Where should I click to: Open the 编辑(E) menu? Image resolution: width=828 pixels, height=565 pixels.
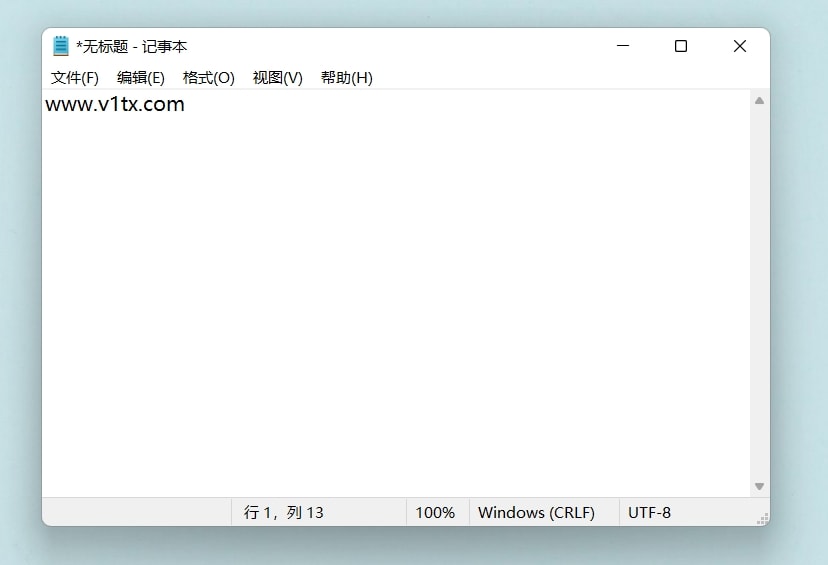tap(140, 78)
